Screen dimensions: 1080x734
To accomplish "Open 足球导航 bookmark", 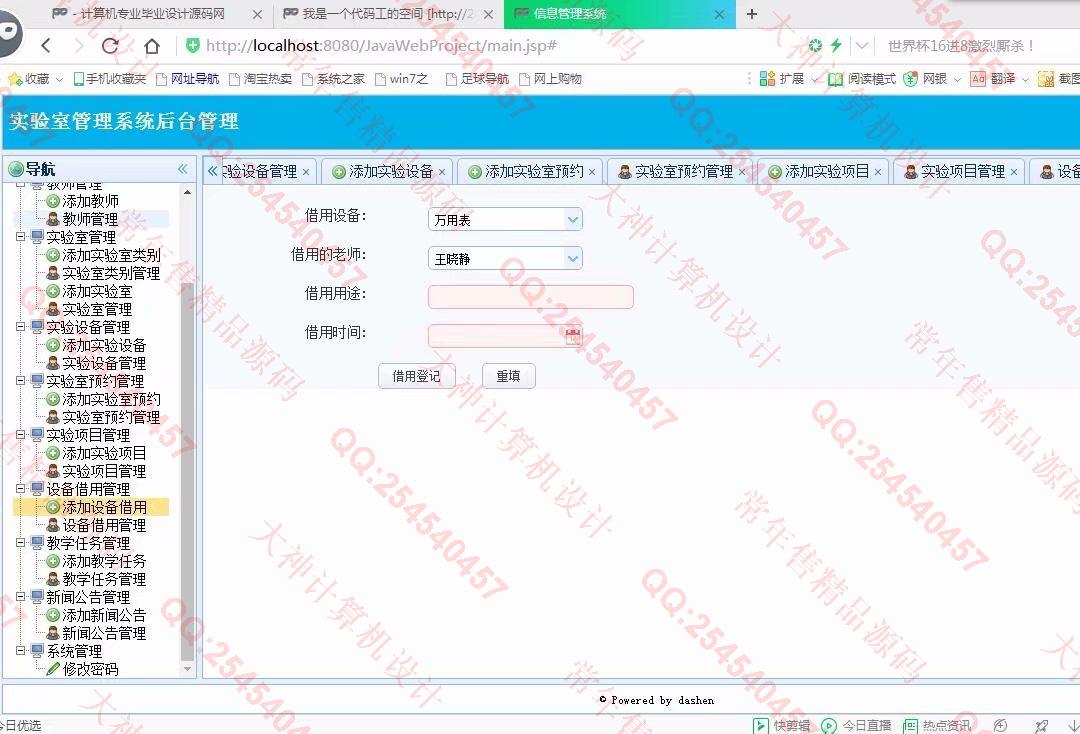I will point(477,79).
